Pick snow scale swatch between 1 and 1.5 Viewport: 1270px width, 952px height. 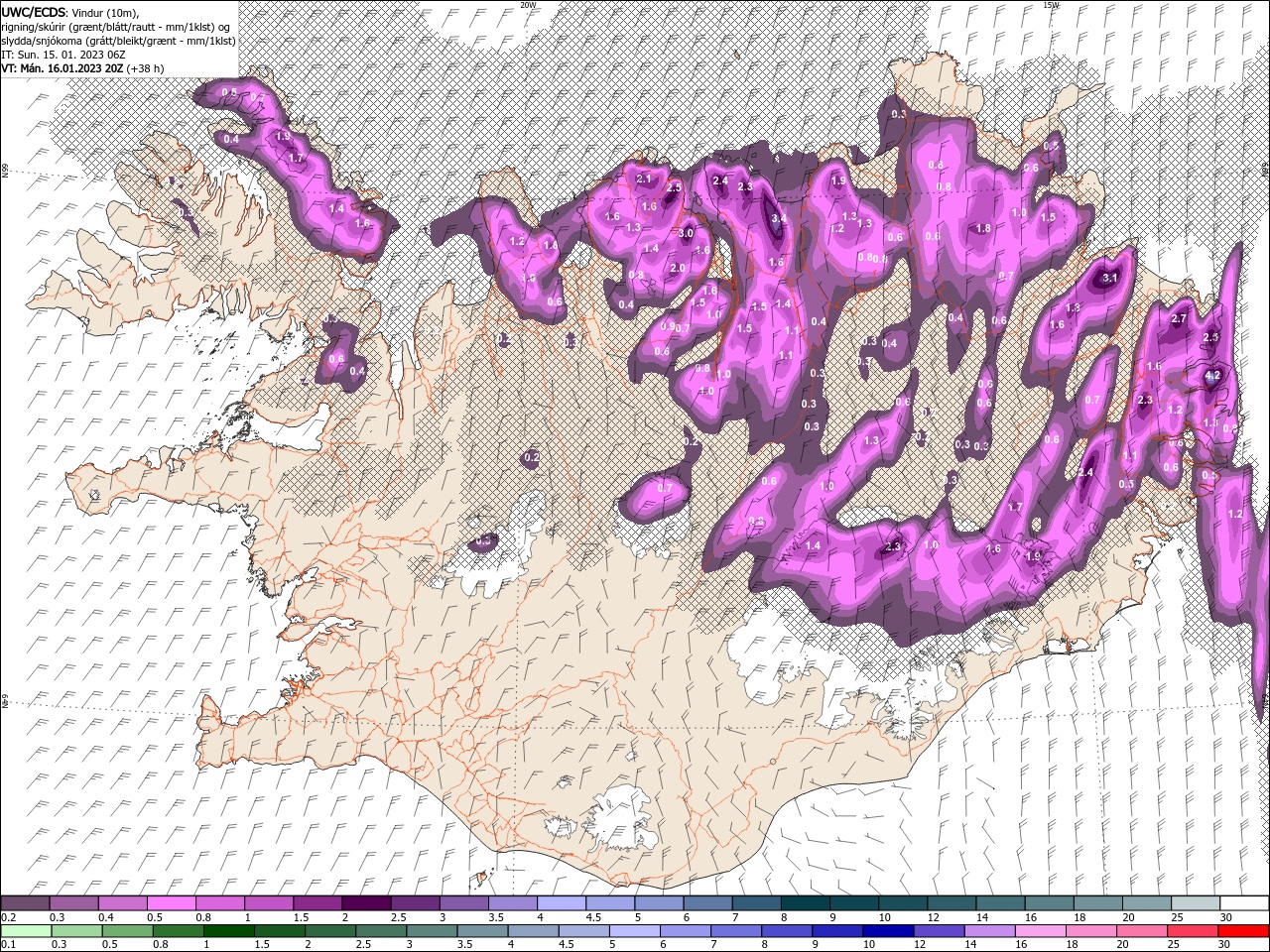pyautogui.click(x=268, y=902)
